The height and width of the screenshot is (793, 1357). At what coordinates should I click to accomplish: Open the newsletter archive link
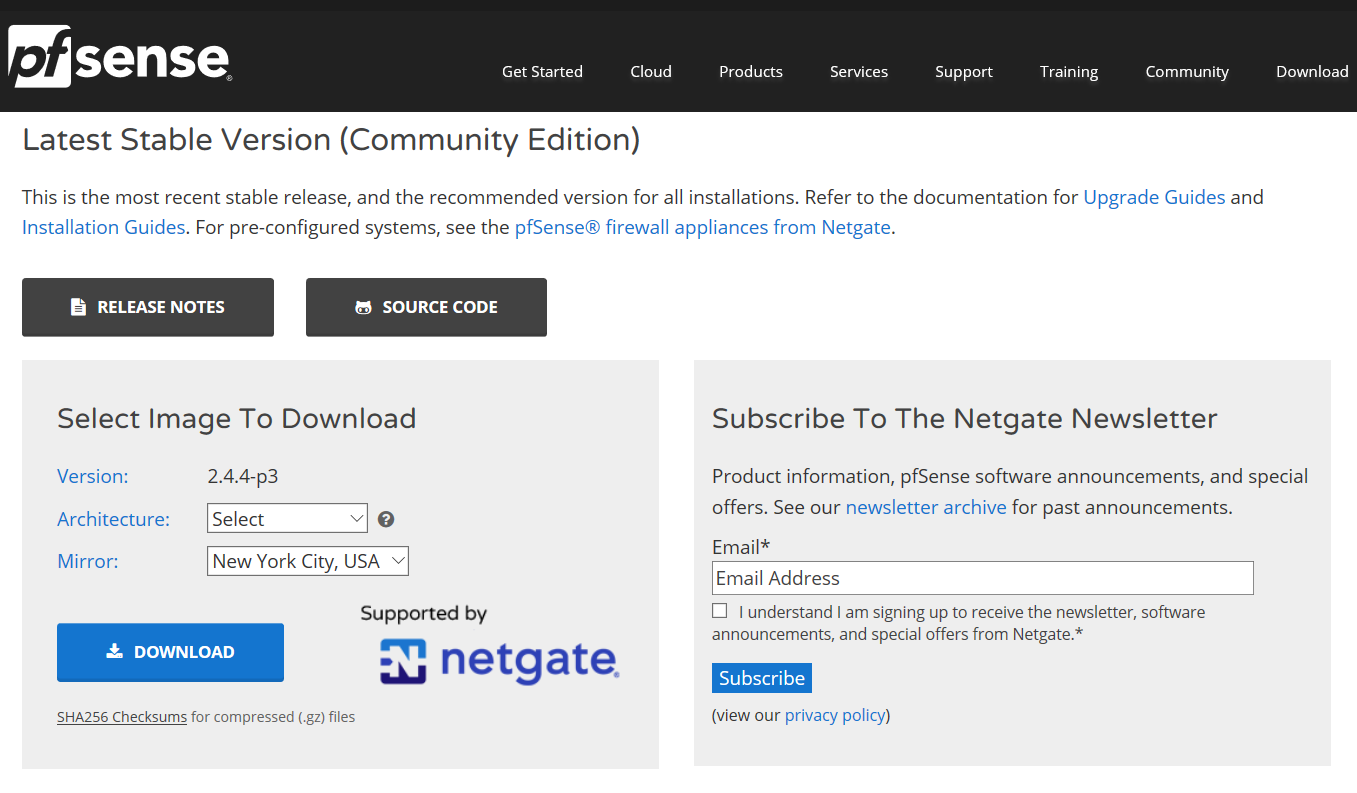[926, 507]
